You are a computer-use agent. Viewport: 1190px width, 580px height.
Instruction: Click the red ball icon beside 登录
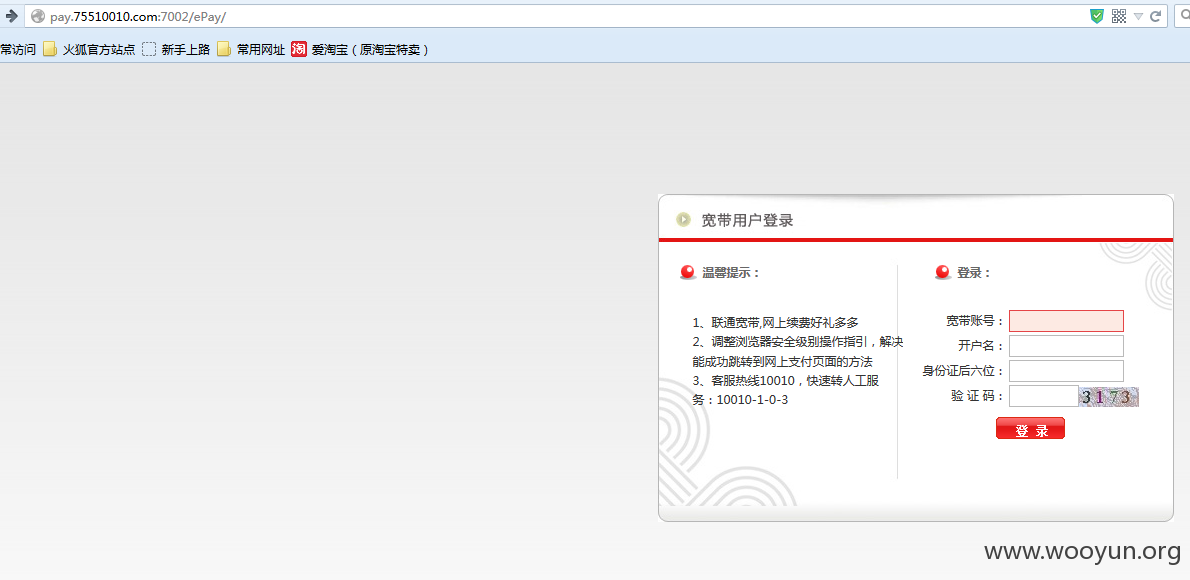(943, 273)
